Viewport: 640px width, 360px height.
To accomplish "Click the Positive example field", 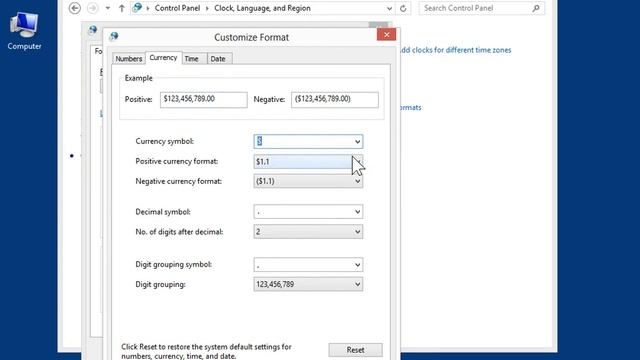I will pos(204,100).
